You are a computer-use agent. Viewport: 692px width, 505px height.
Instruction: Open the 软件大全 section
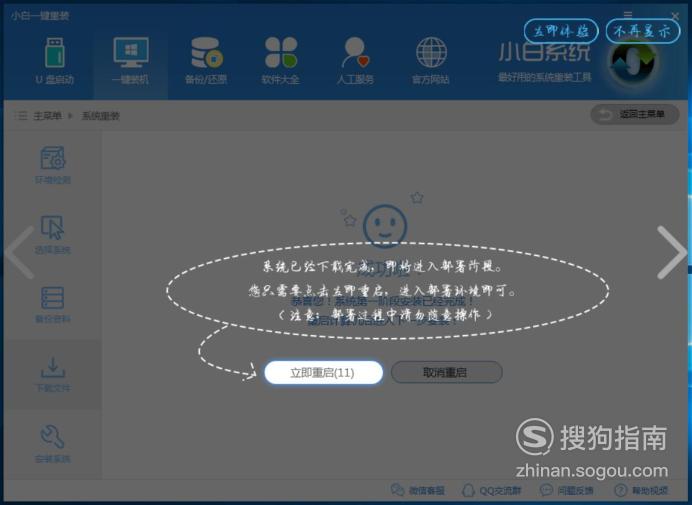tap(281, 61)
